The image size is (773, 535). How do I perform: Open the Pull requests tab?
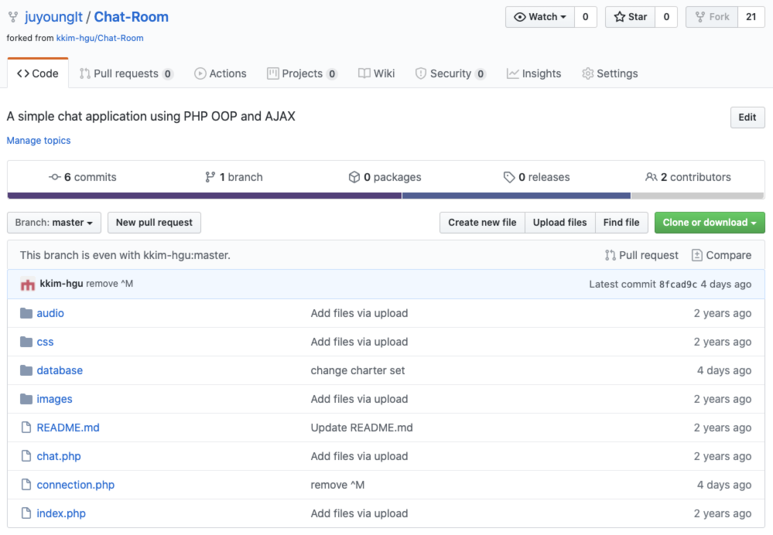coord(126,73)
